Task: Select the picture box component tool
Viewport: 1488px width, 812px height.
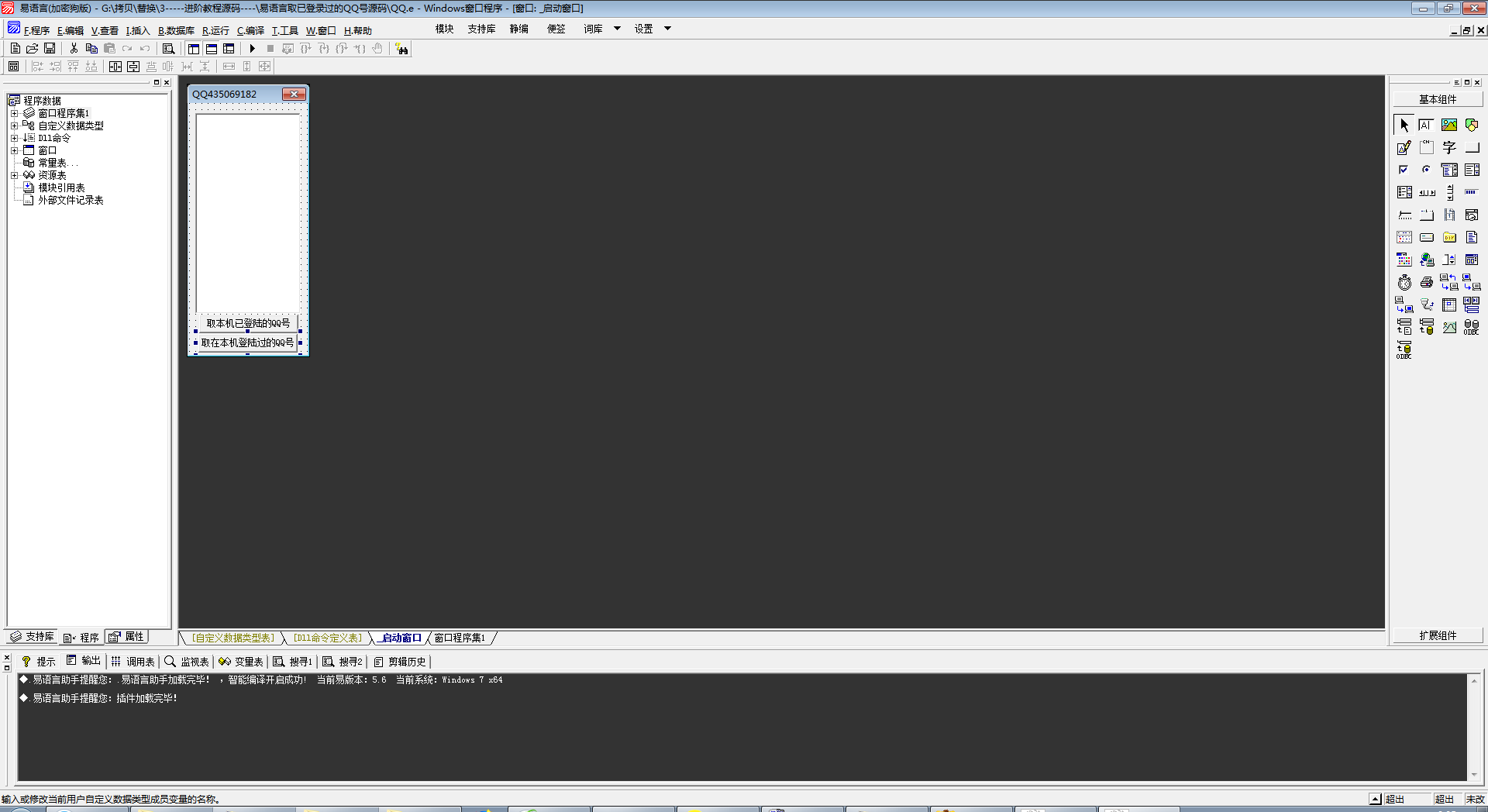Action: point(1448,125)
